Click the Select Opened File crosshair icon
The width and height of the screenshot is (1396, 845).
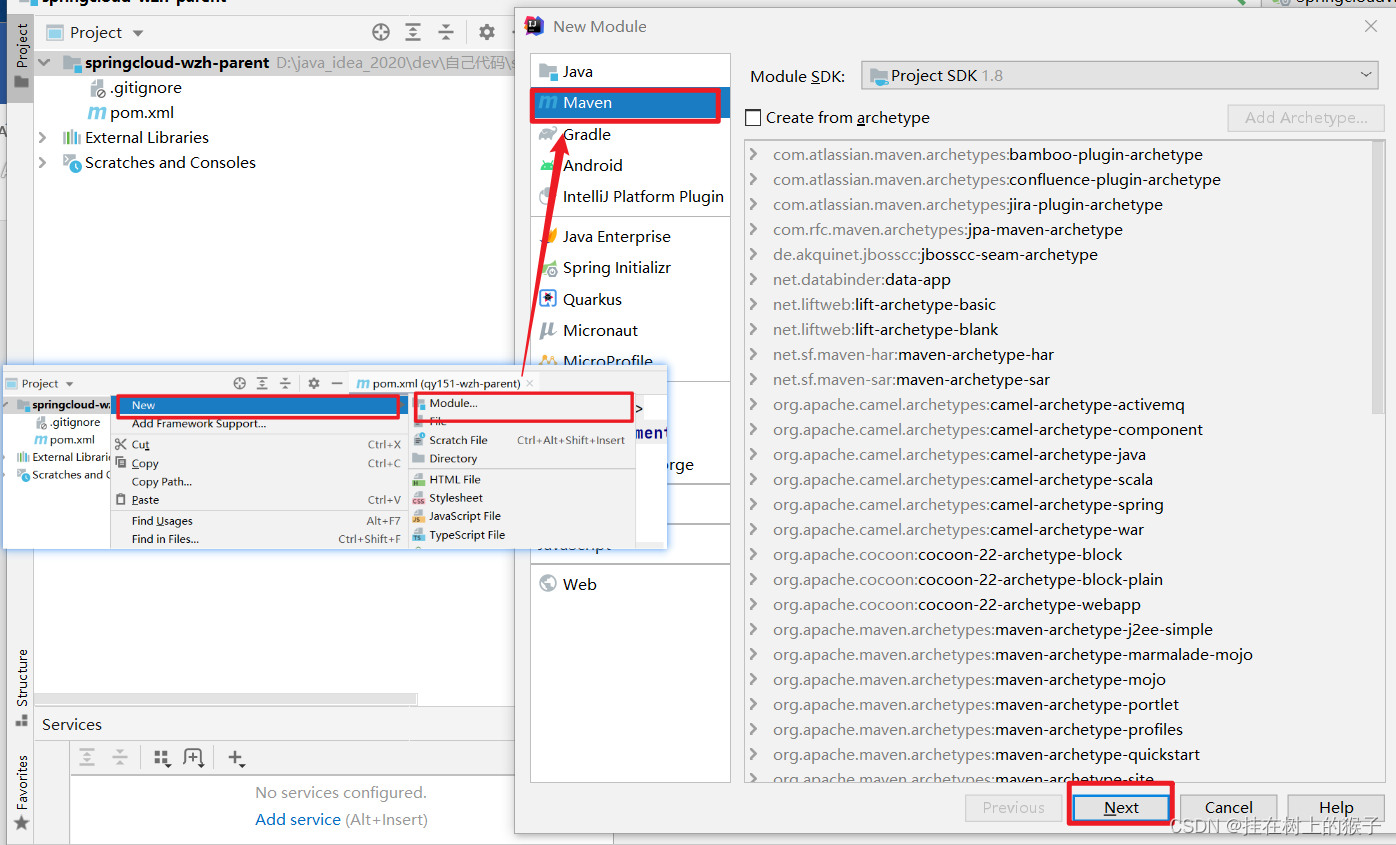click(x=380, y=32)
